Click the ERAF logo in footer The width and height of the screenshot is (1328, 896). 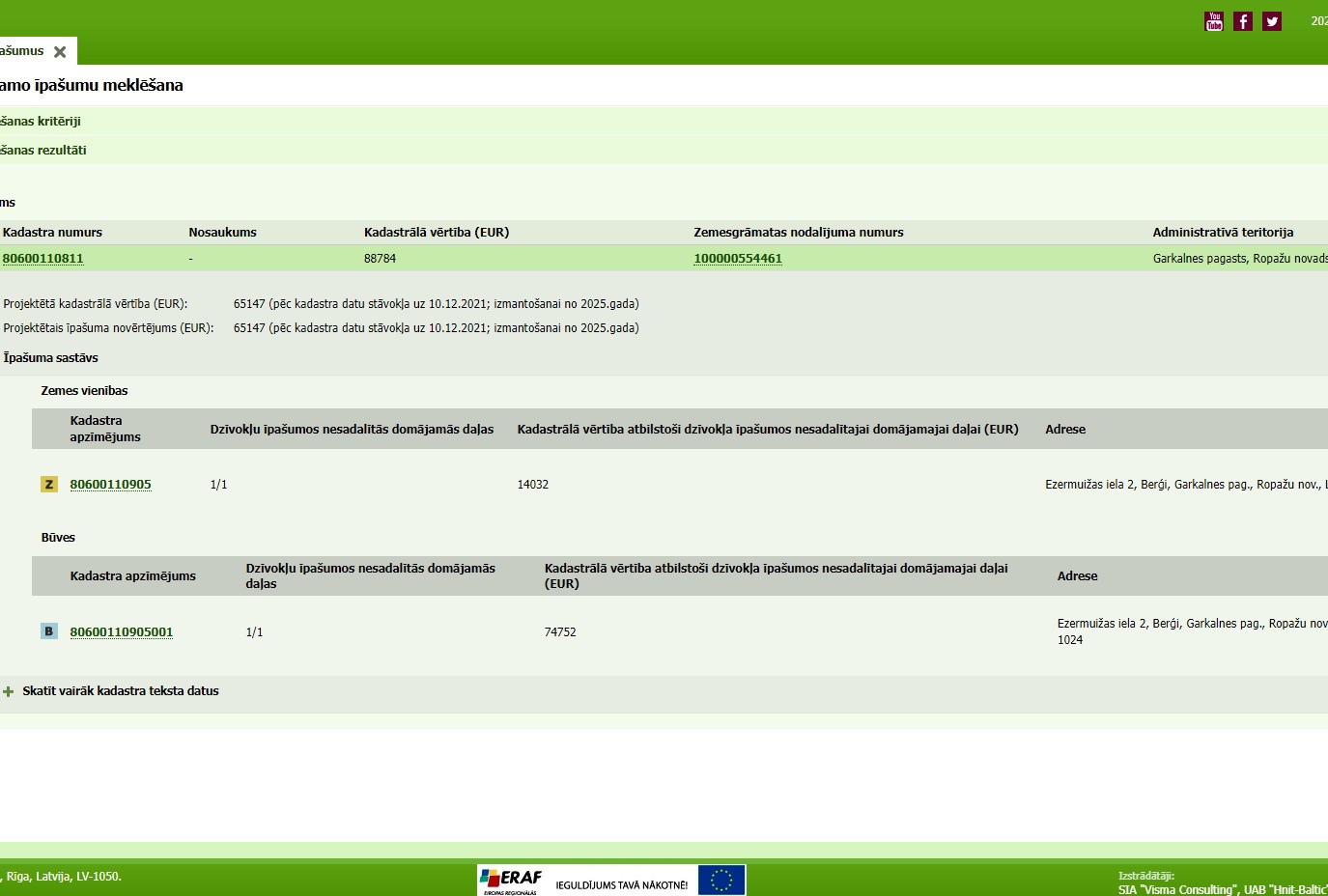(x=511, y=880)
